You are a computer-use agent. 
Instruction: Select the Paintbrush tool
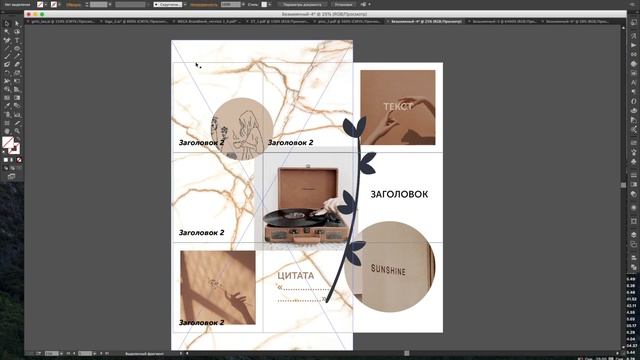pos(7,57)
